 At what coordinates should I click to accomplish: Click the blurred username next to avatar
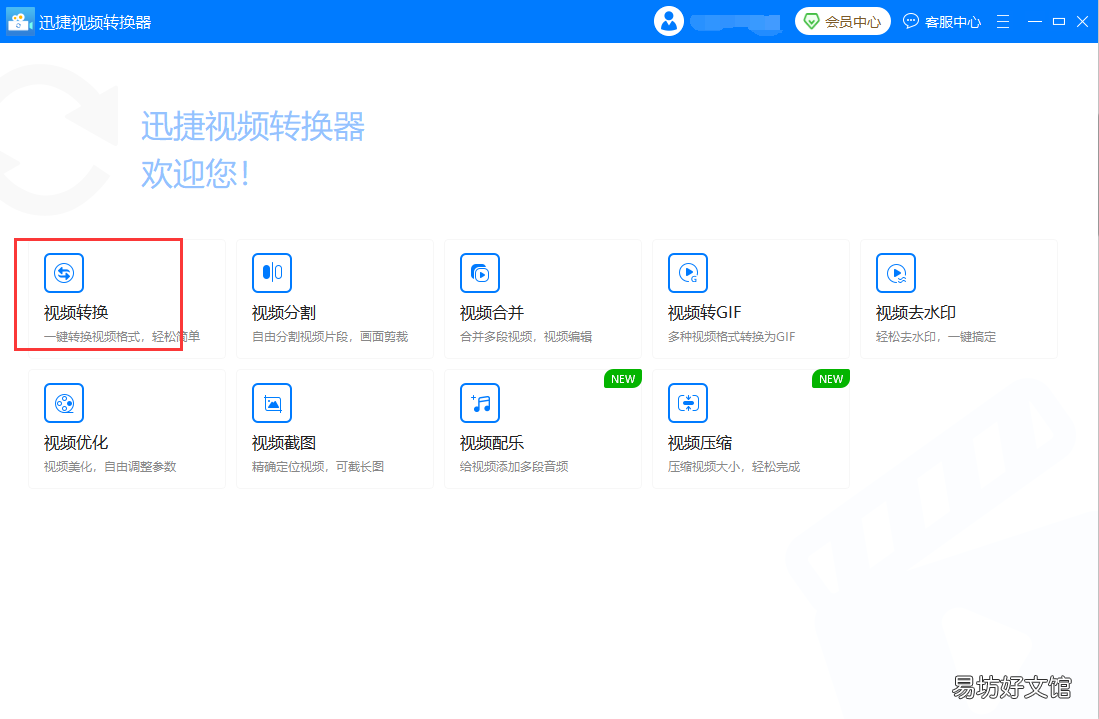pos(736,22)
